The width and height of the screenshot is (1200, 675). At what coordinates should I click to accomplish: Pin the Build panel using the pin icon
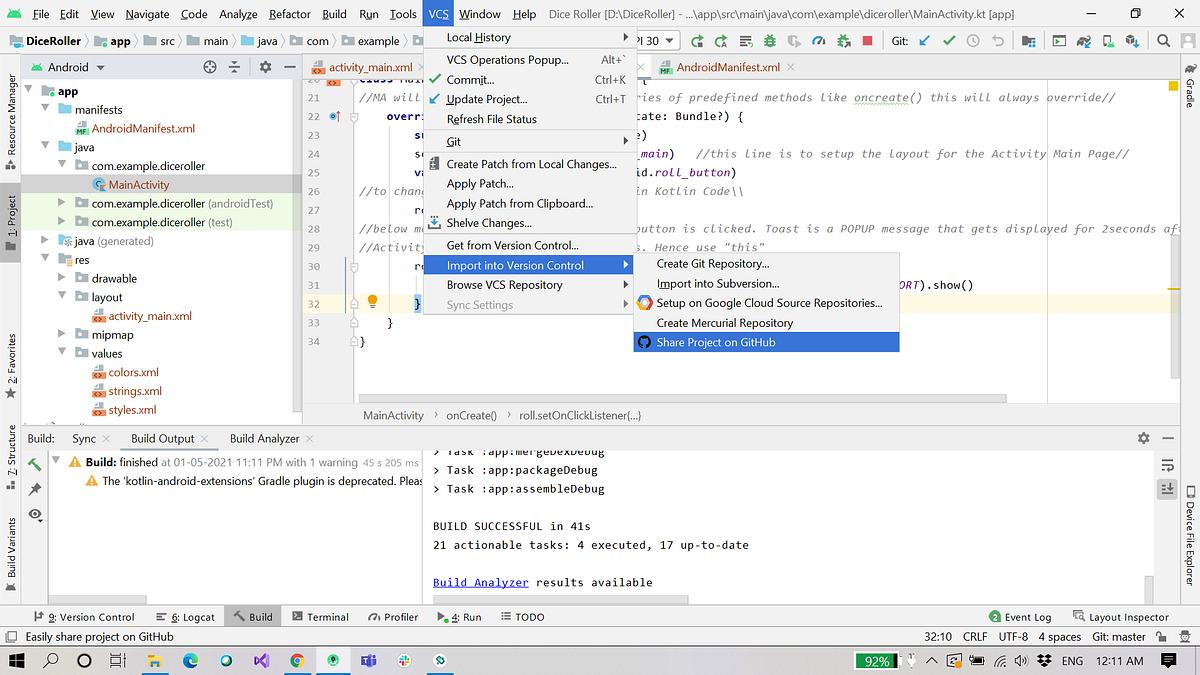(34, 489)
